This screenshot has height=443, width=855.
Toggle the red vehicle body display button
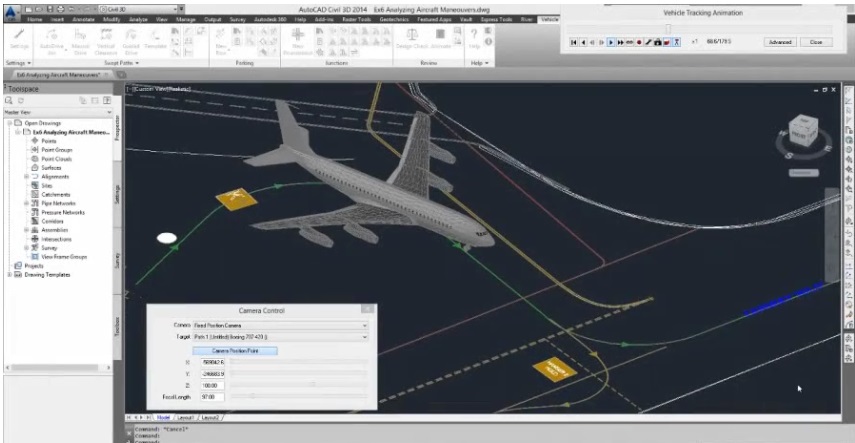[x=667, y=42]
